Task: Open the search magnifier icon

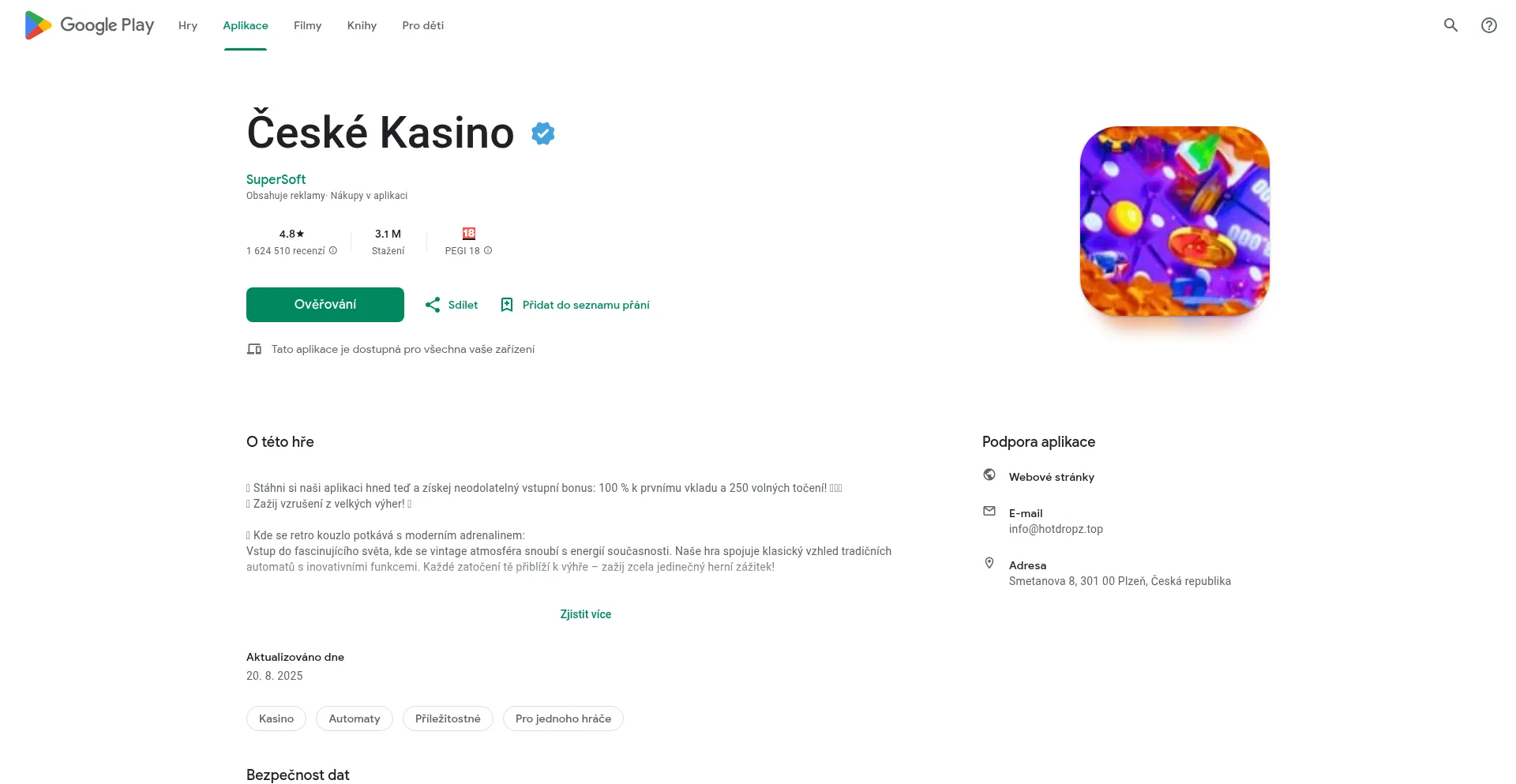Action: [1450, 25]
